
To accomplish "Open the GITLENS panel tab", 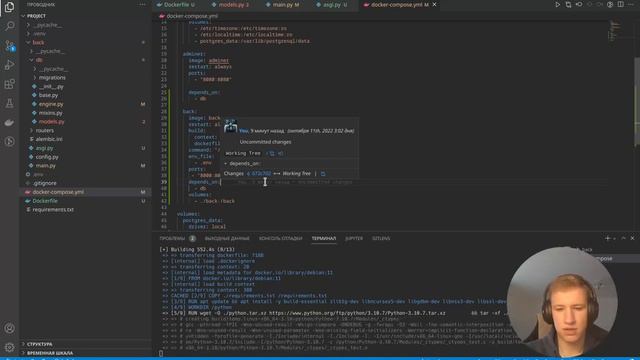I will pos(381,238).
